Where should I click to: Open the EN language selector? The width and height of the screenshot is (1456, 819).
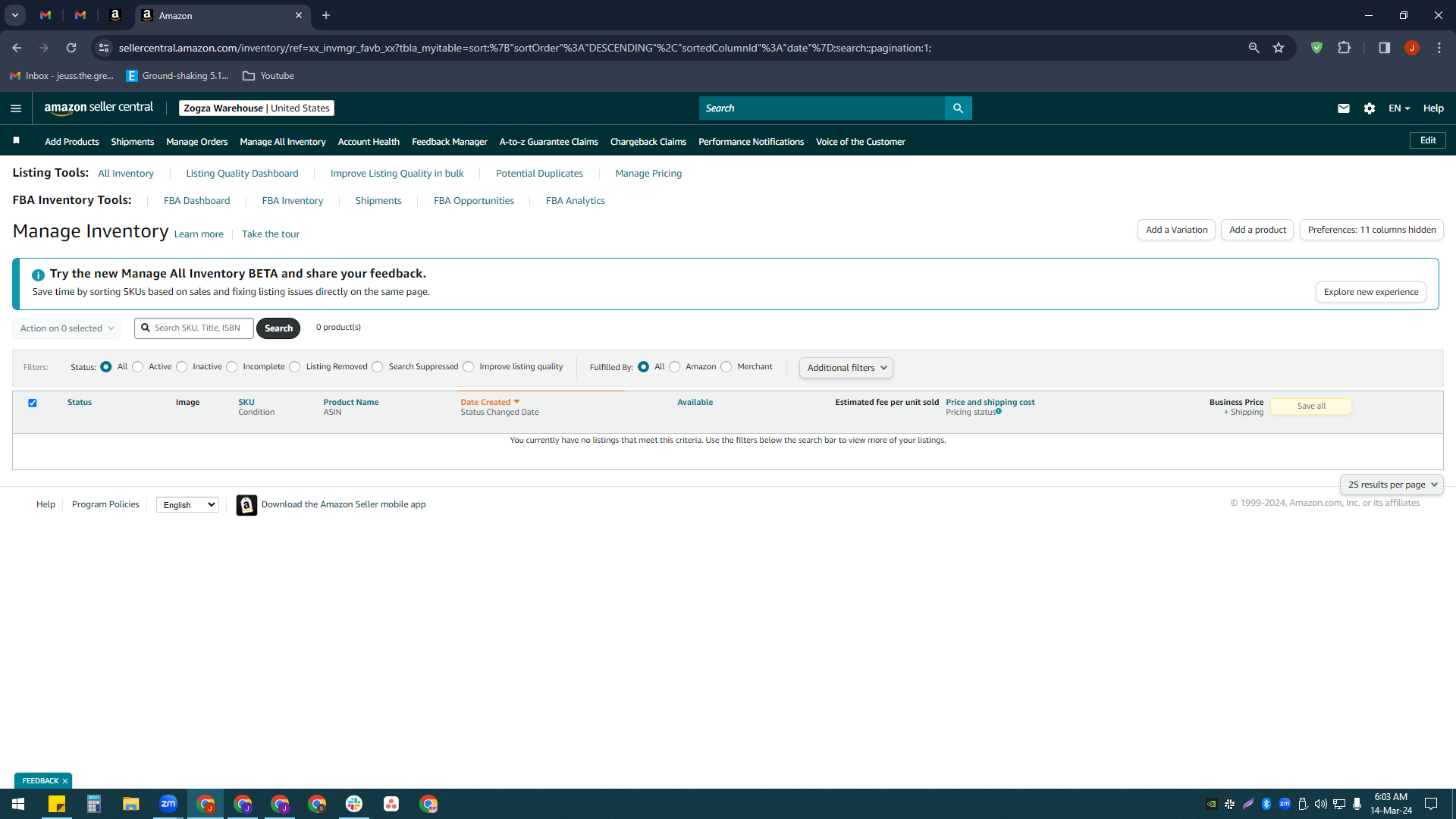1399,108
